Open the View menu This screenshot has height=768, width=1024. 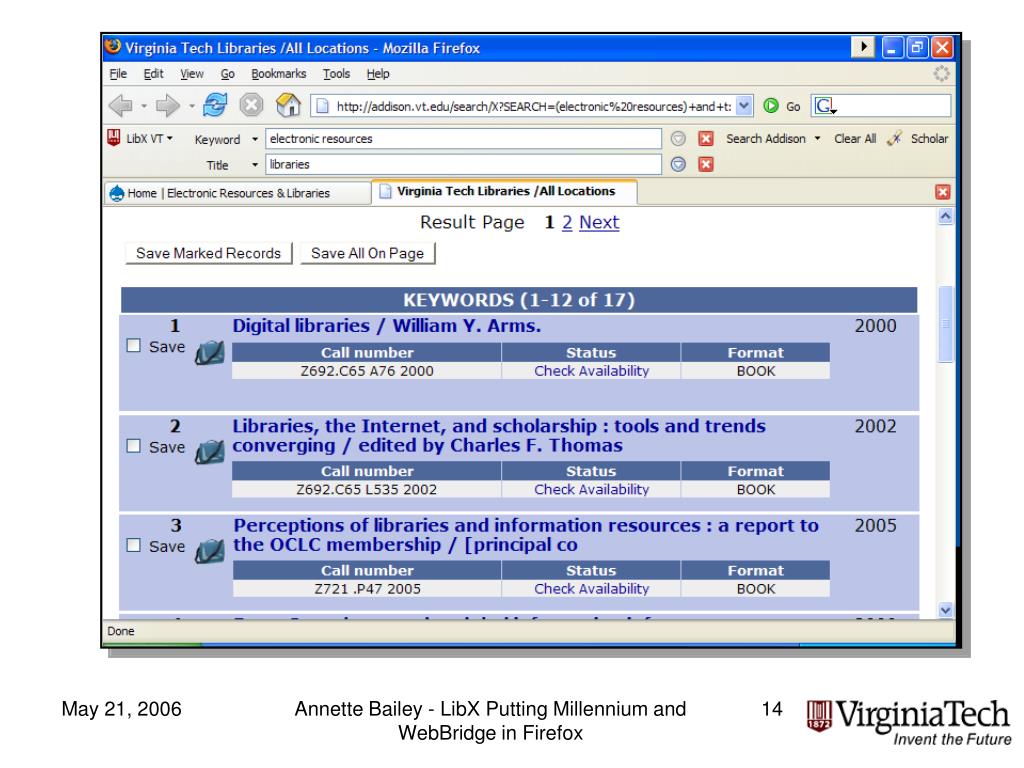(x=192, y=74)
